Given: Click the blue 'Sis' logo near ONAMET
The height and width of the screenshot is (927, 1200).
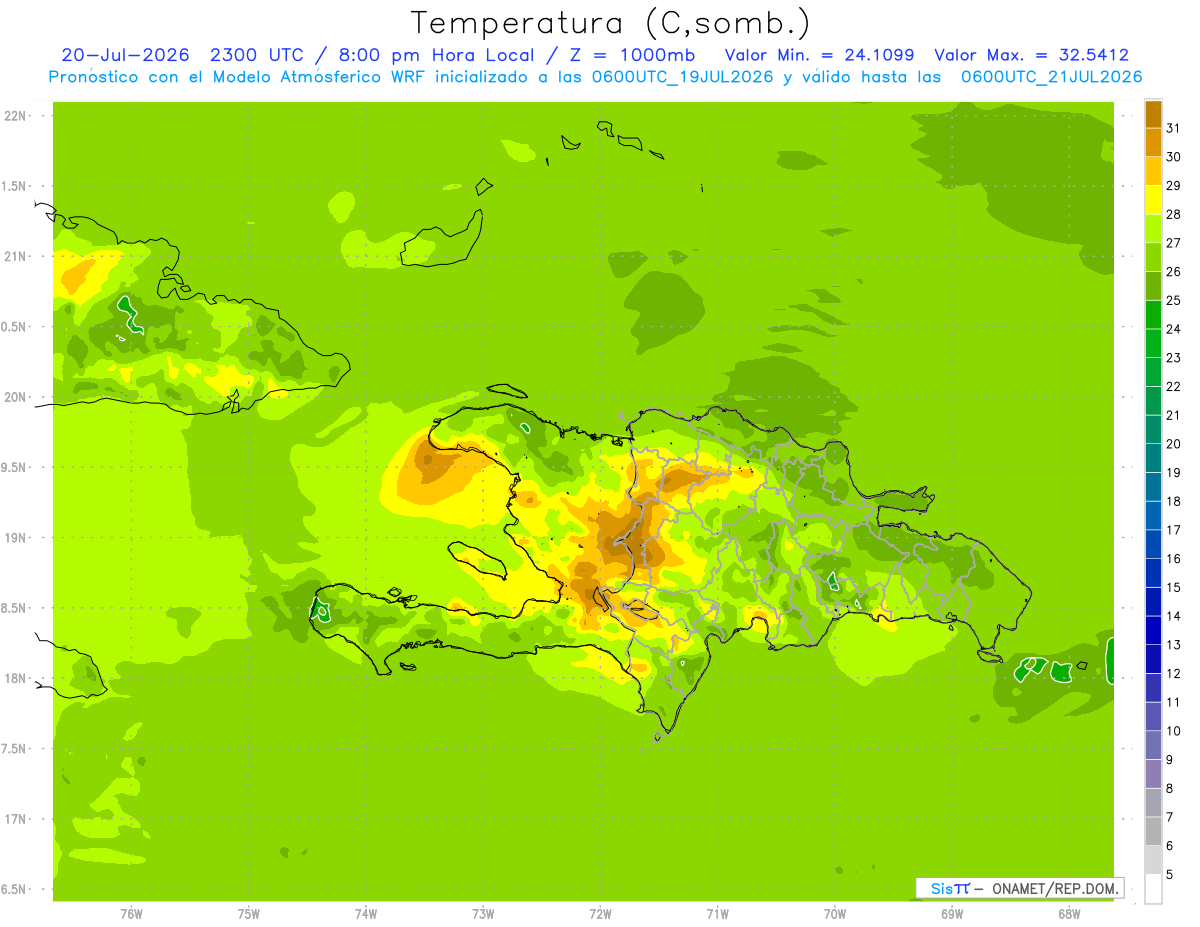Looking at the screenshot, I should (x=941, y=888).
